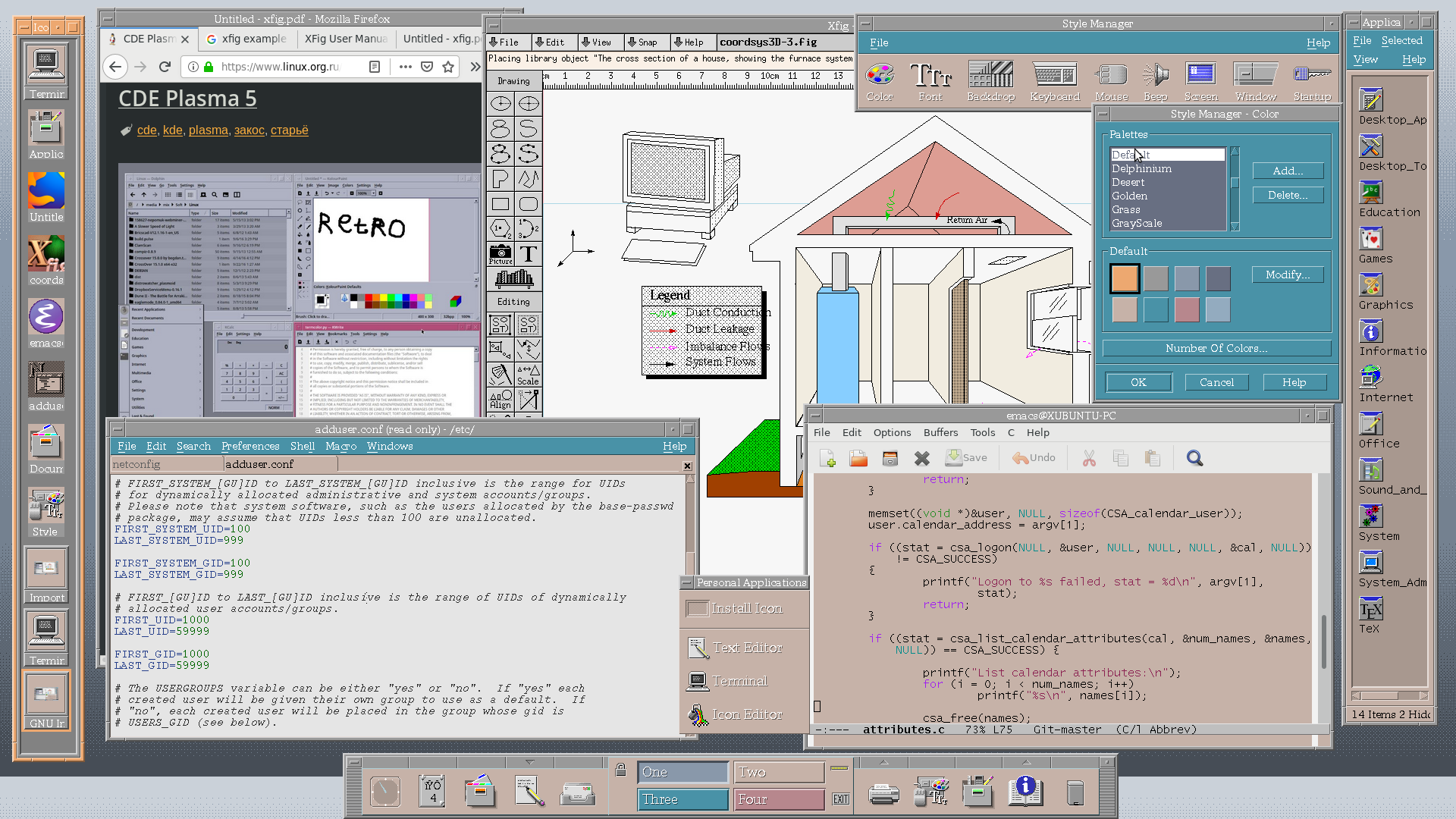Screen dimensions: 1456x819
Task: Open Preferences menu in adduser.conf editor
Action: pos(249,446)
